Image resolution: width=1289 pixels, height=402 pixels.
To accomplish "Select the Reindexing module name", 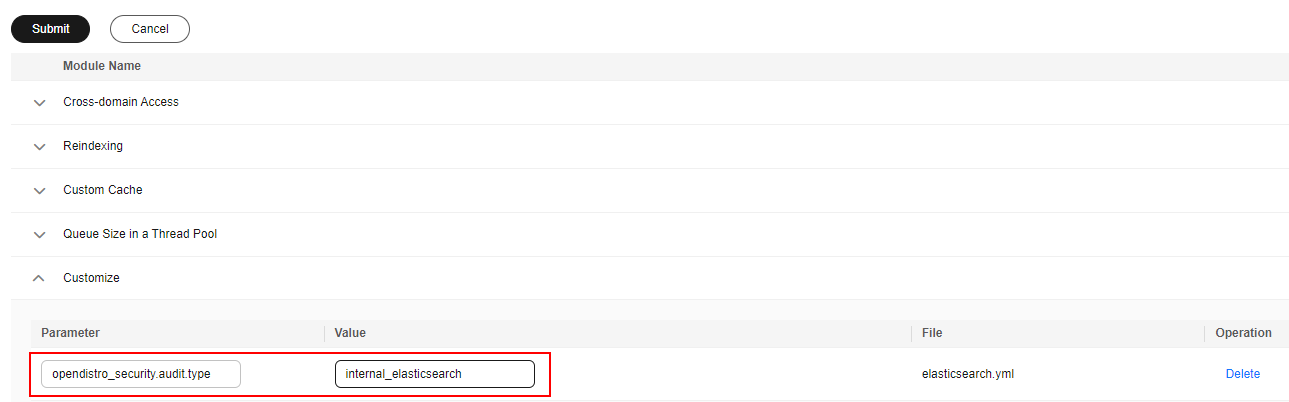I will [93, 146].
